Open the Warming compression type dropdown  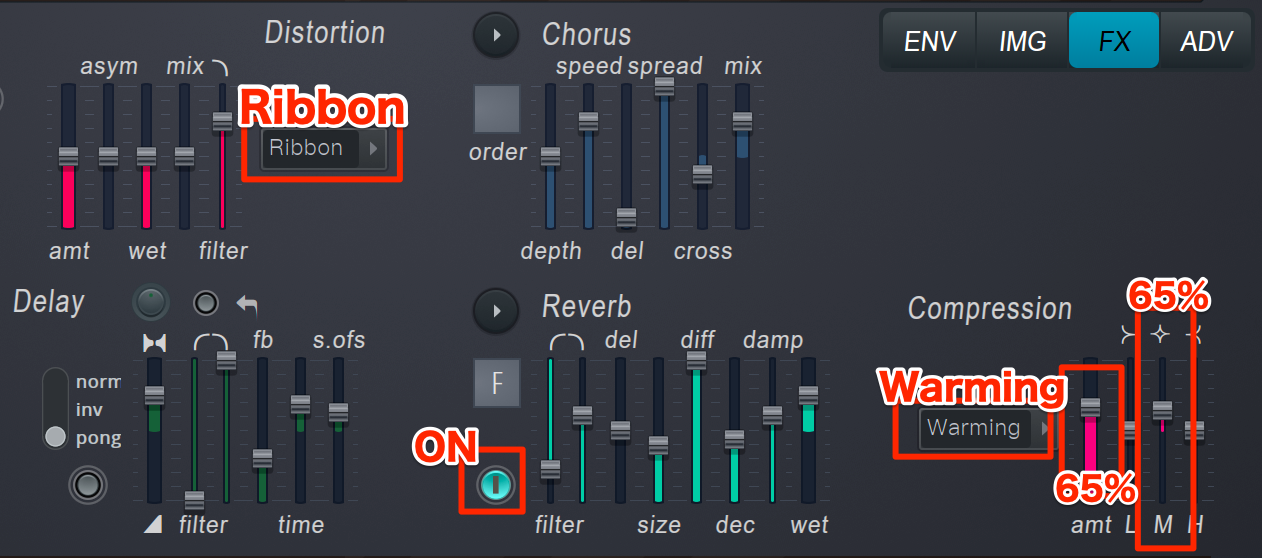984,428
